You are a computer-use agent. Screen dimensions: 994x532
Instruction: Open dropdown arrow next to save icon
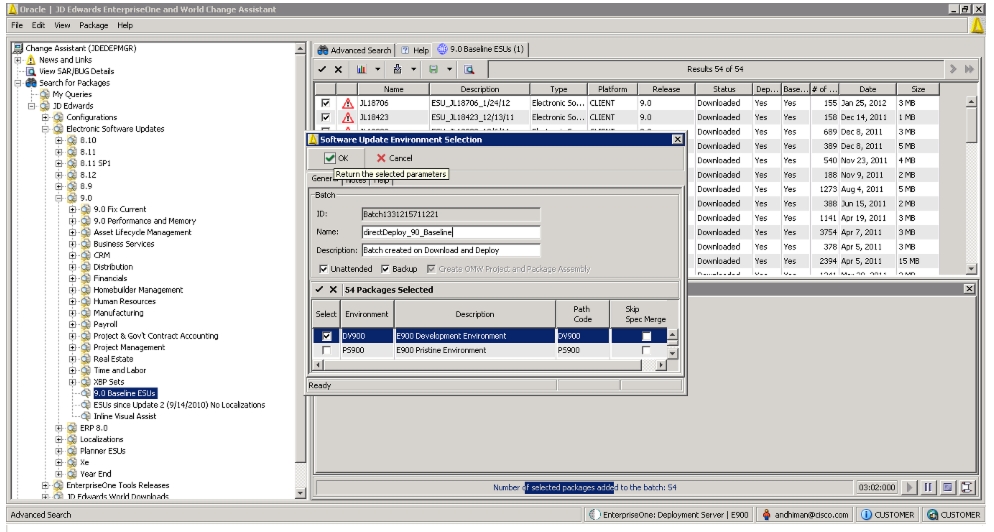tap(449, 69)
